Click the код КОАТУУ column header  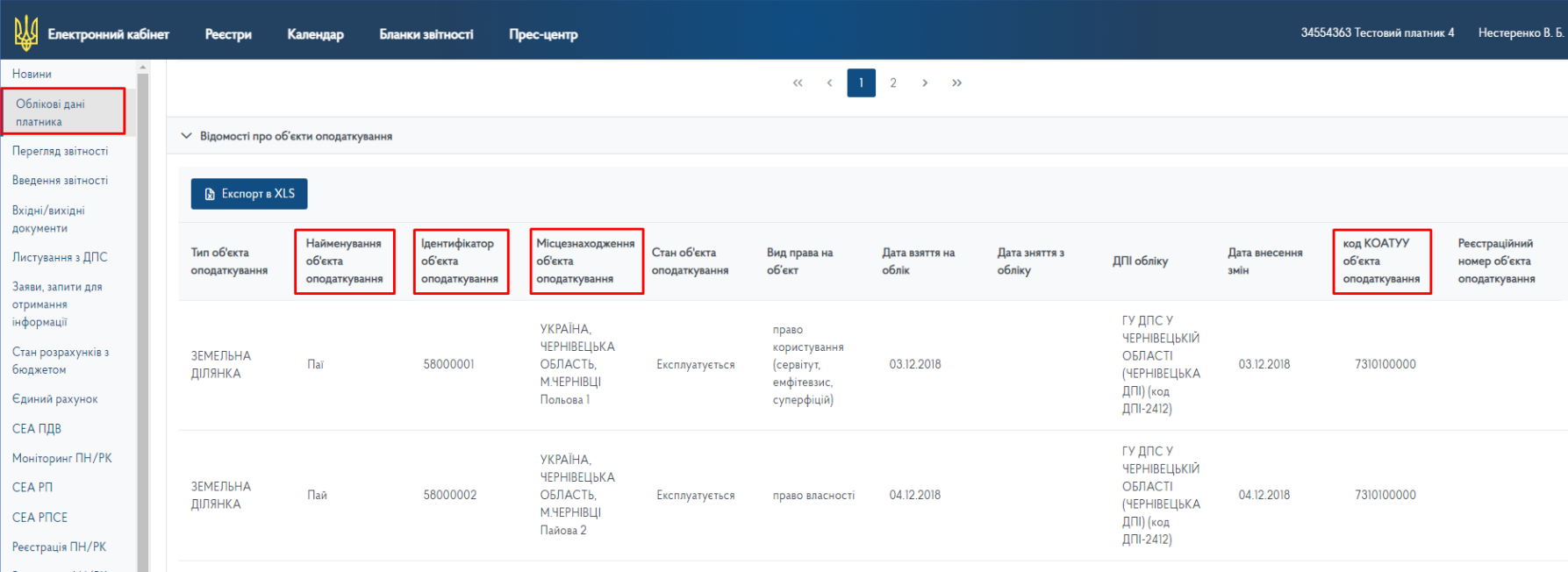click(x=1381, y=261)
